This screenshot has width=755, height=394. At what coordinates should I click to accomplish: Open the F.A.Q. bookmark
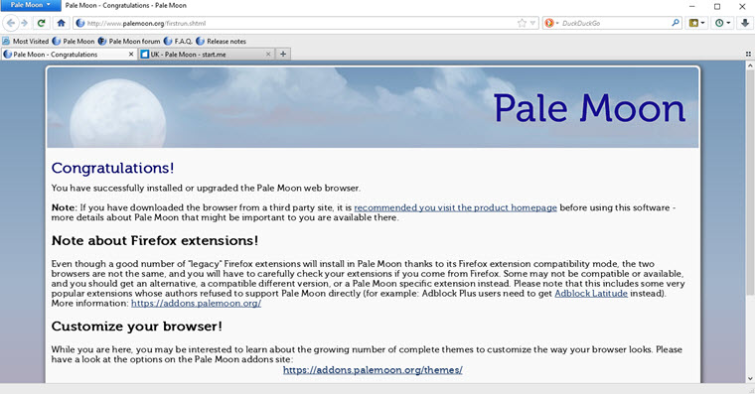click(178, 41)
